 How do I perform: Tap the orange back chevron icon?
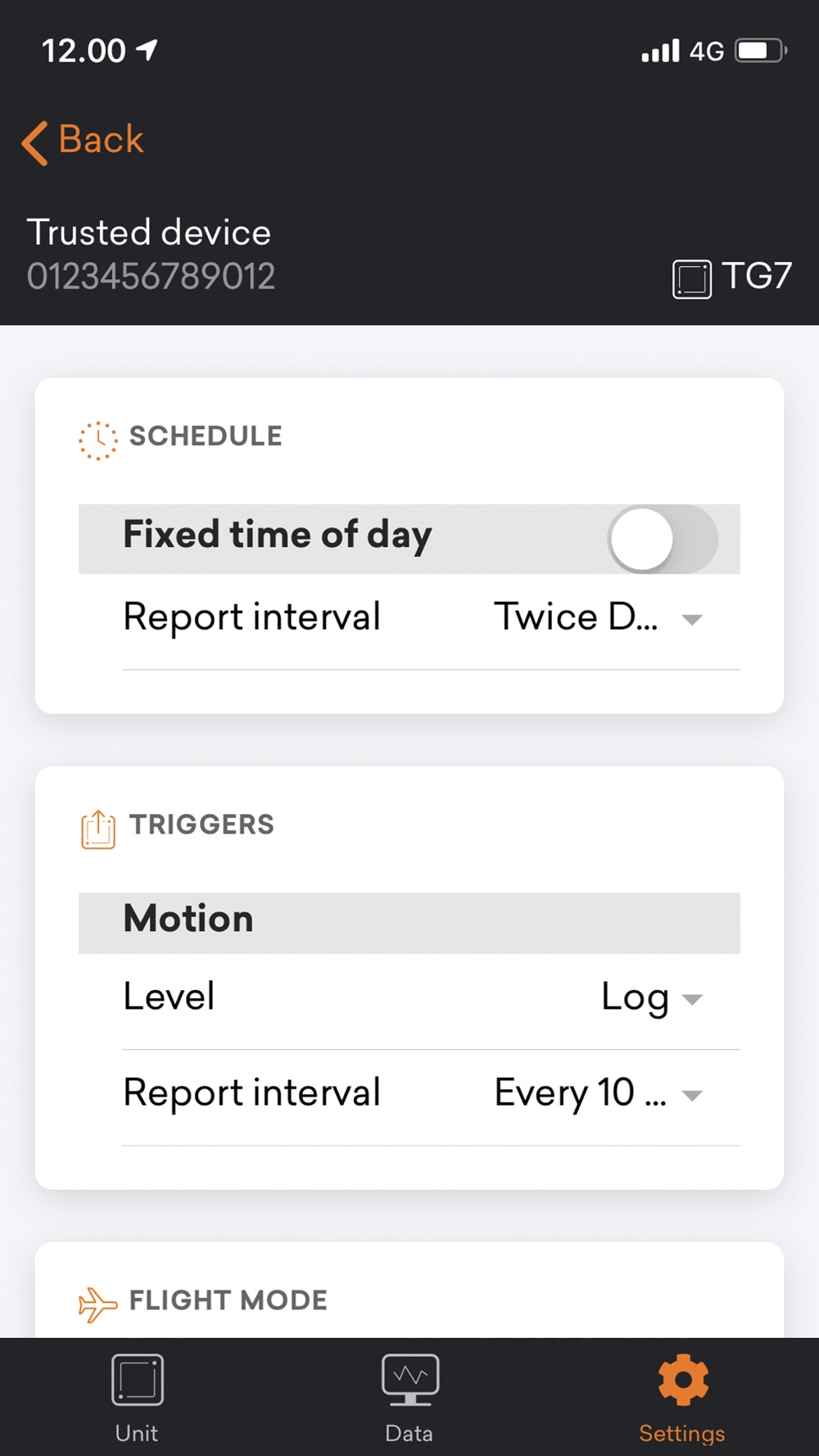[x=35, y=143]
